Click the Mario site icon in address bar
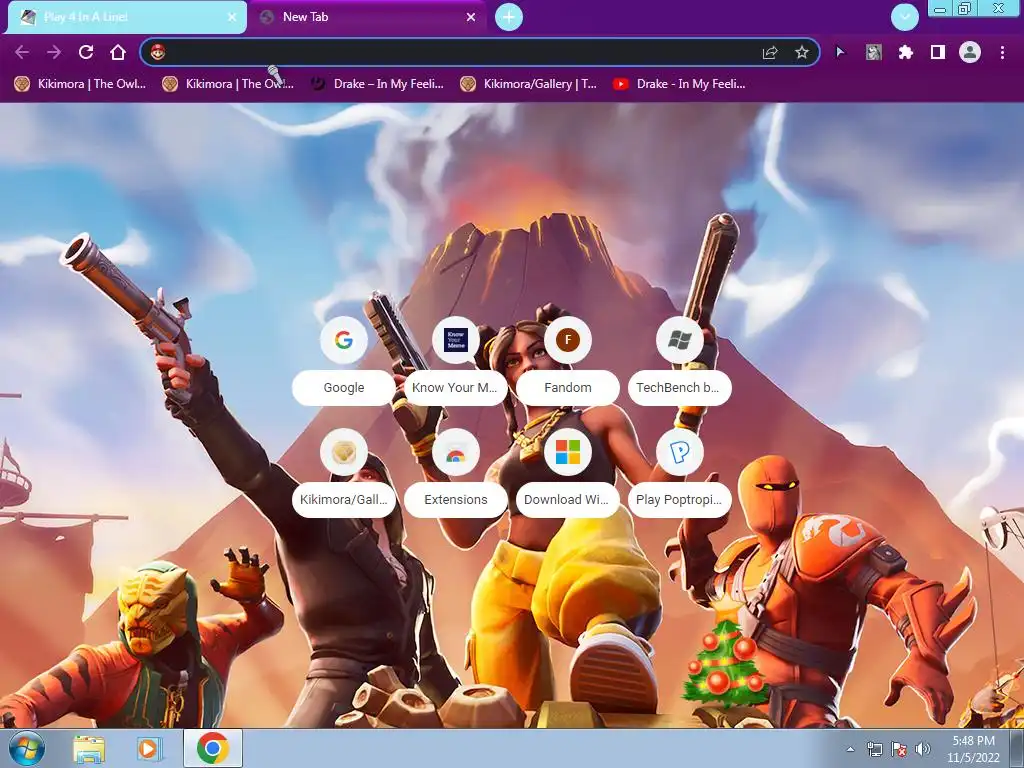 pyautogui.click(x=158, y=52)
